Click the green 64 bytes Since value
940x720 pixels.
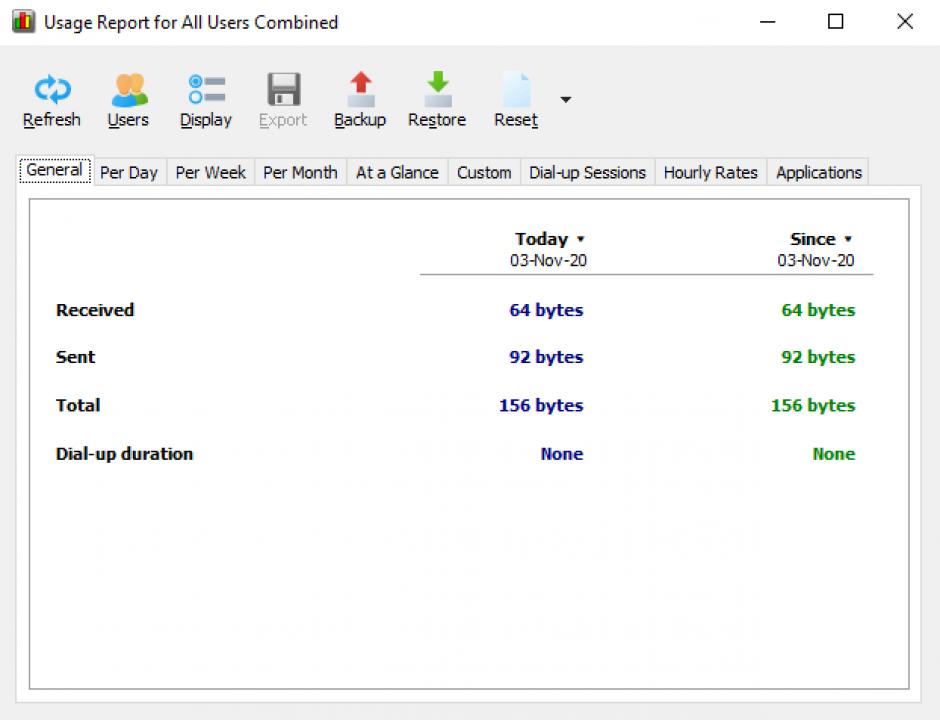[x=818, y=310]
